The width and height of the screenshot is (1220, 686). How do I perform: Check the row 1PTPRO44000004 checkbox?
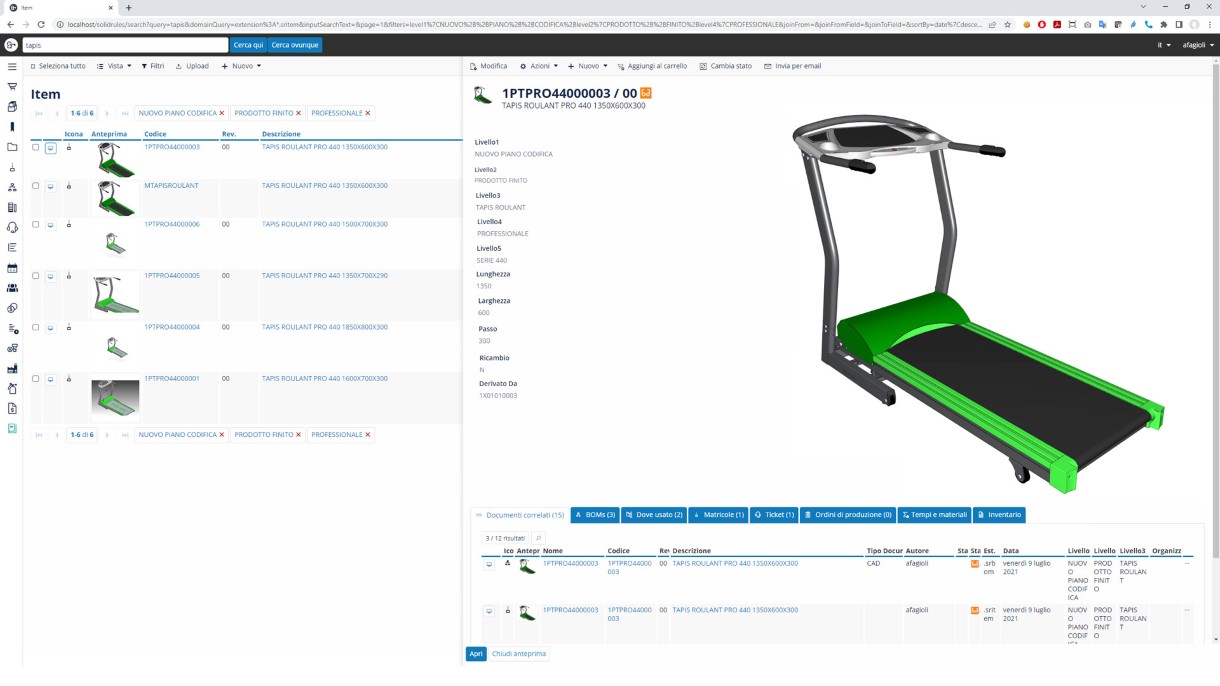click(x=36, y=327)
